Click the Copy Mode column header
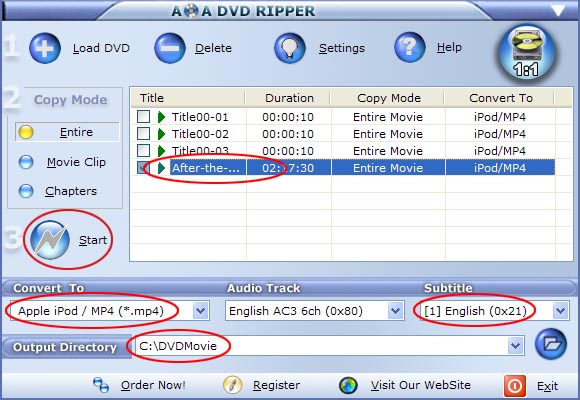 pyautogui.click(x=388, y=98)
